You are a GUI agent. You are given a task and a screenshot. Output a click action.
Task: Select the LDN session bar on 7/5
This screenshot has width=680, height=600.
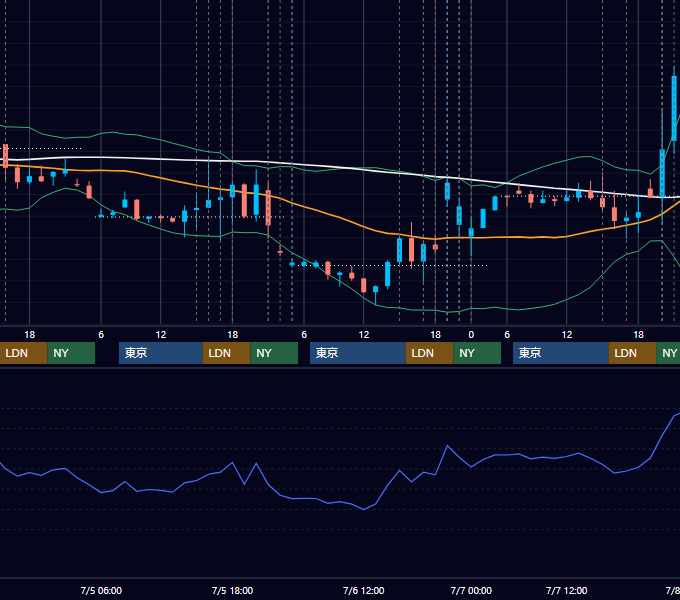(x=226, y=353)
